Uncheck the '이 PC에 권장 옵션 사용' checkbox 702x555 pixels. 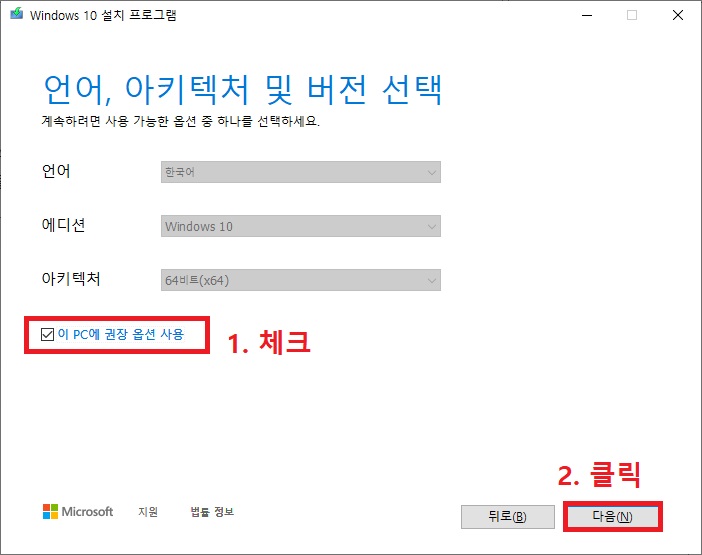47,334
